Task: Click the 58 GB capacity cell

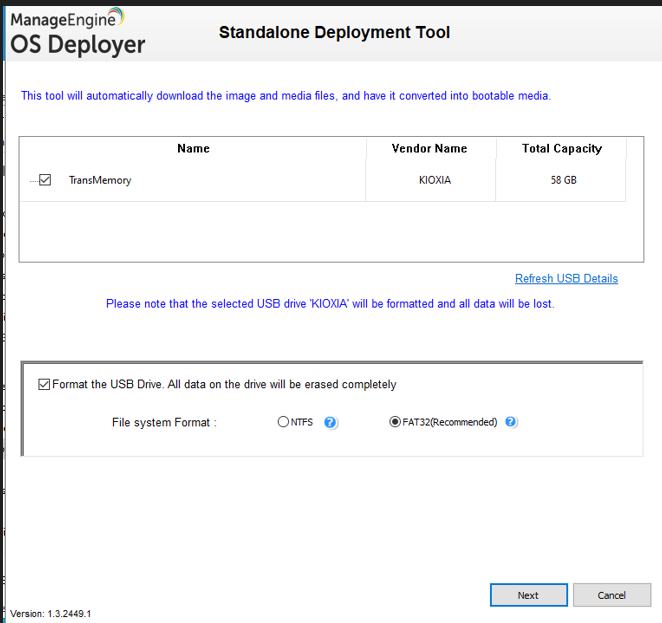Action: pyautogui.click(x=563, y=180)
